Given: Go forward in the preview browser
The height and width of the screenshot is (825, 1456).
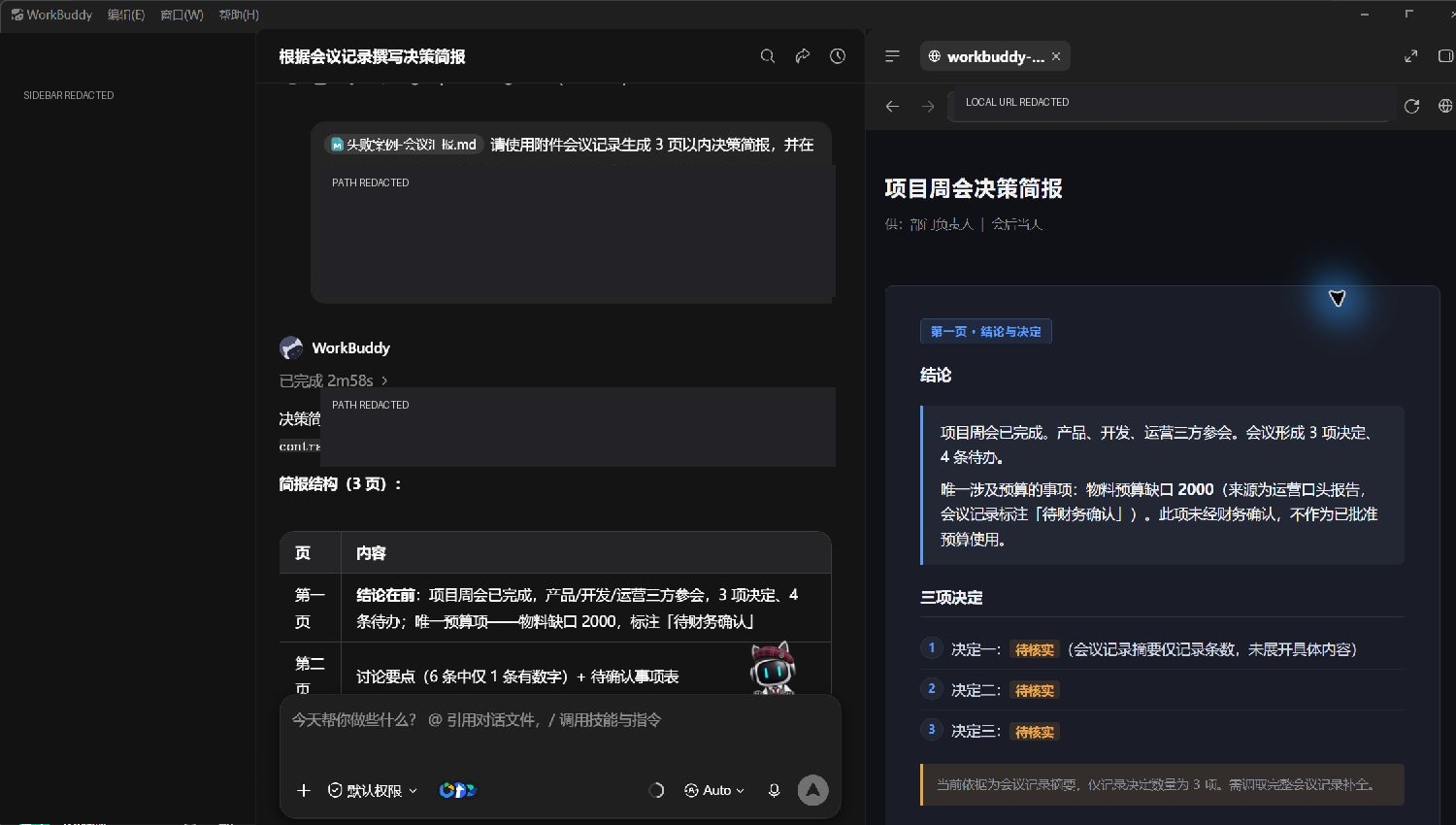Looking at the screenshot, I should click(928, 106).
